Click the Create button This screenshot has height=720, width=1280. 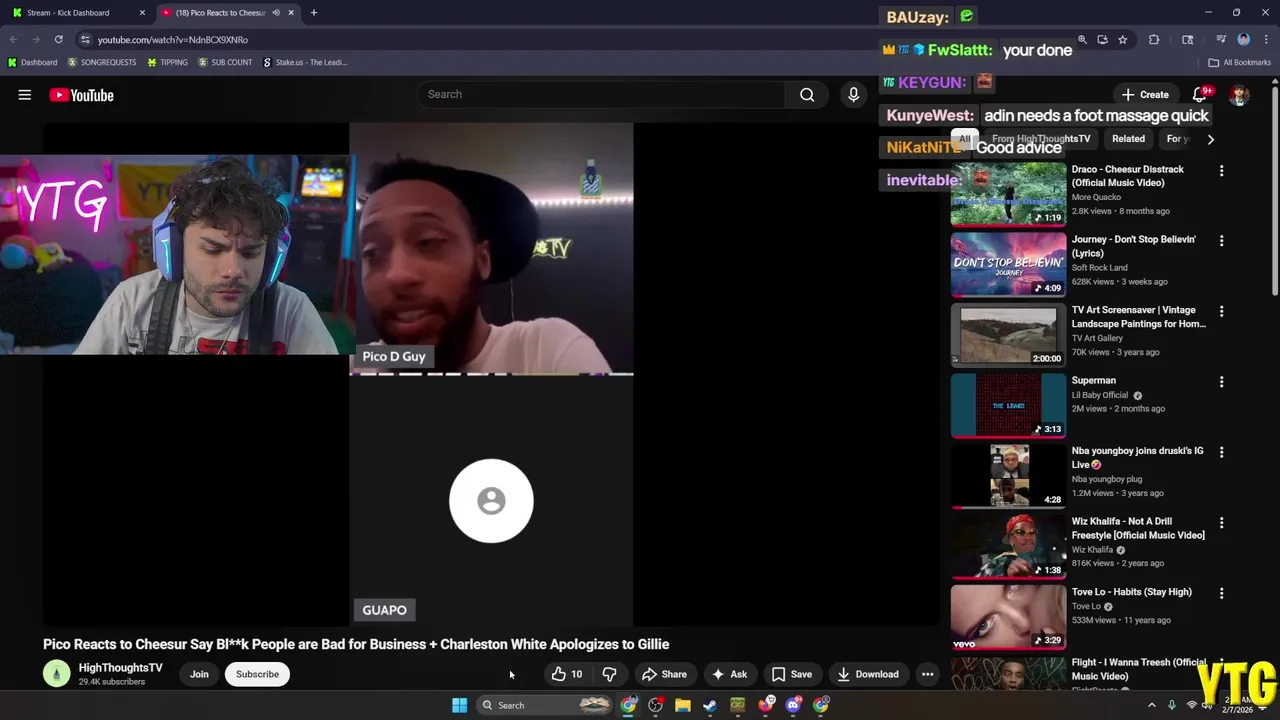click(x=1145, y=95)
